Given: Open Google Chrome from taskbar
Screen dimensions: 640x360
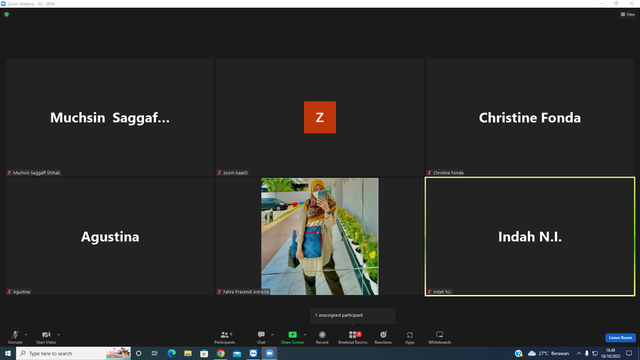Looking at the screenshot, I should [220, 353].
